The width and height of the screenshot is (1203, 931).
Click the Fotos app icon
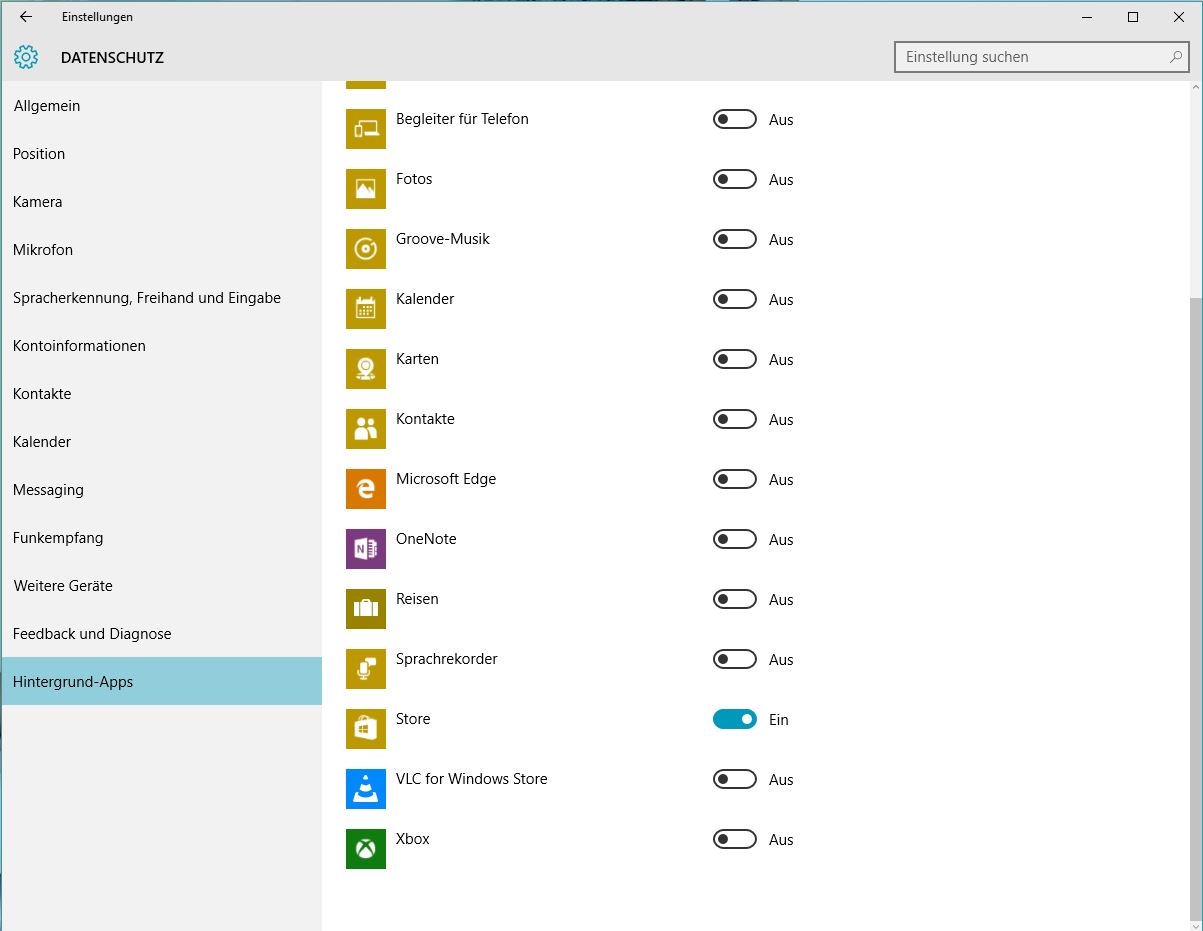(x=366, y=189)
